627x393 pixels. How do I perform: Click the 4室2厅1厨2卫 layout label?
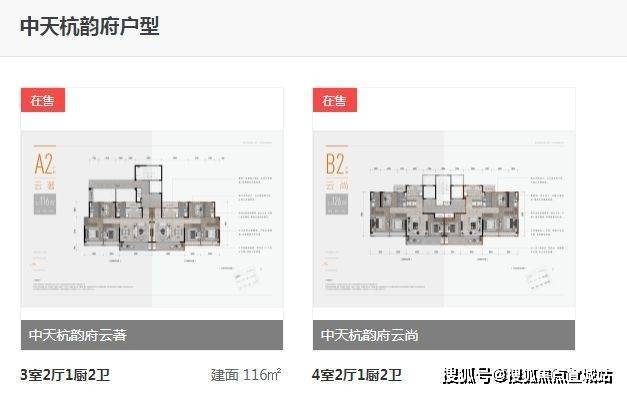357,375
